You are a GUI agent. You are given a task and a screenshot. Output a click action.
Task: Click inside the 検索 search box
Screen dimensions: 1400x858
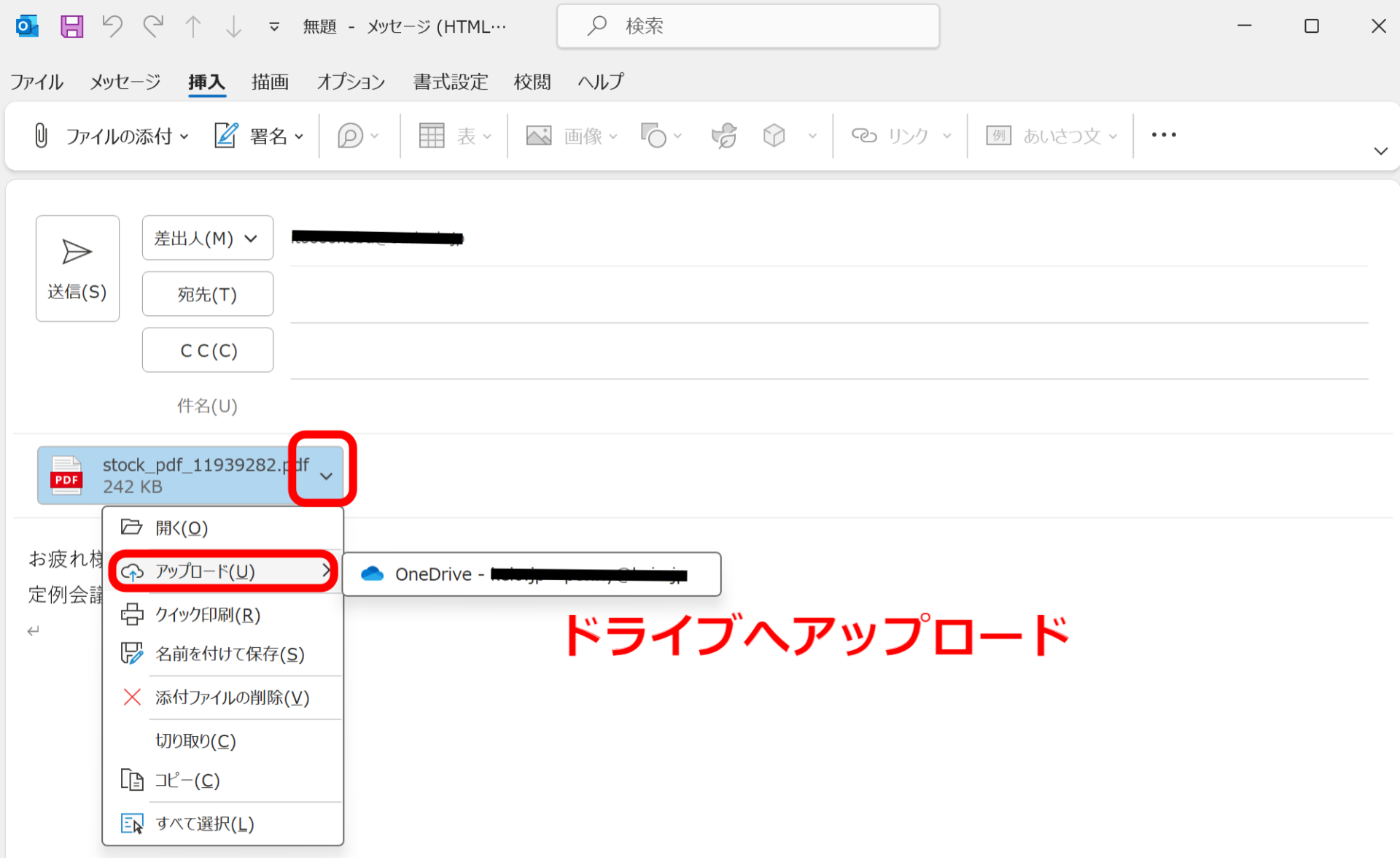pos(748,26)
